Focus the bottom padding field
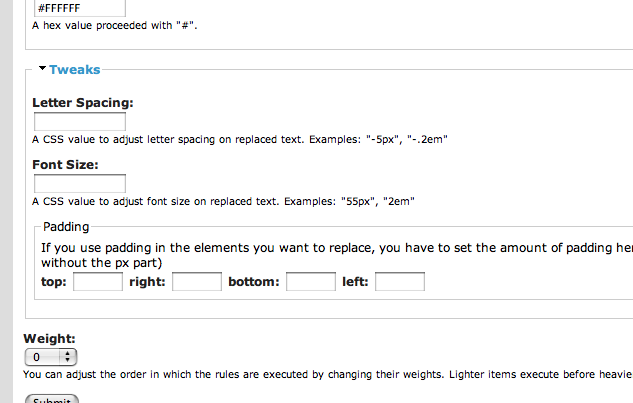 click(x=311, y=282)
